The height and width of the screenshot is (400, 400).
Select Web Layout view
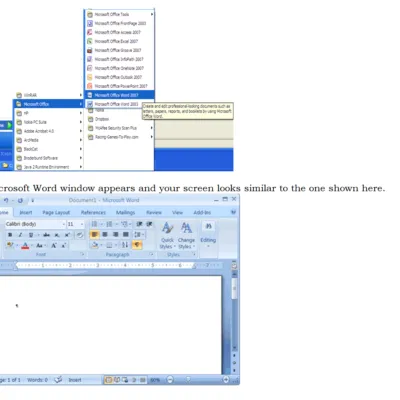(125, 380)
